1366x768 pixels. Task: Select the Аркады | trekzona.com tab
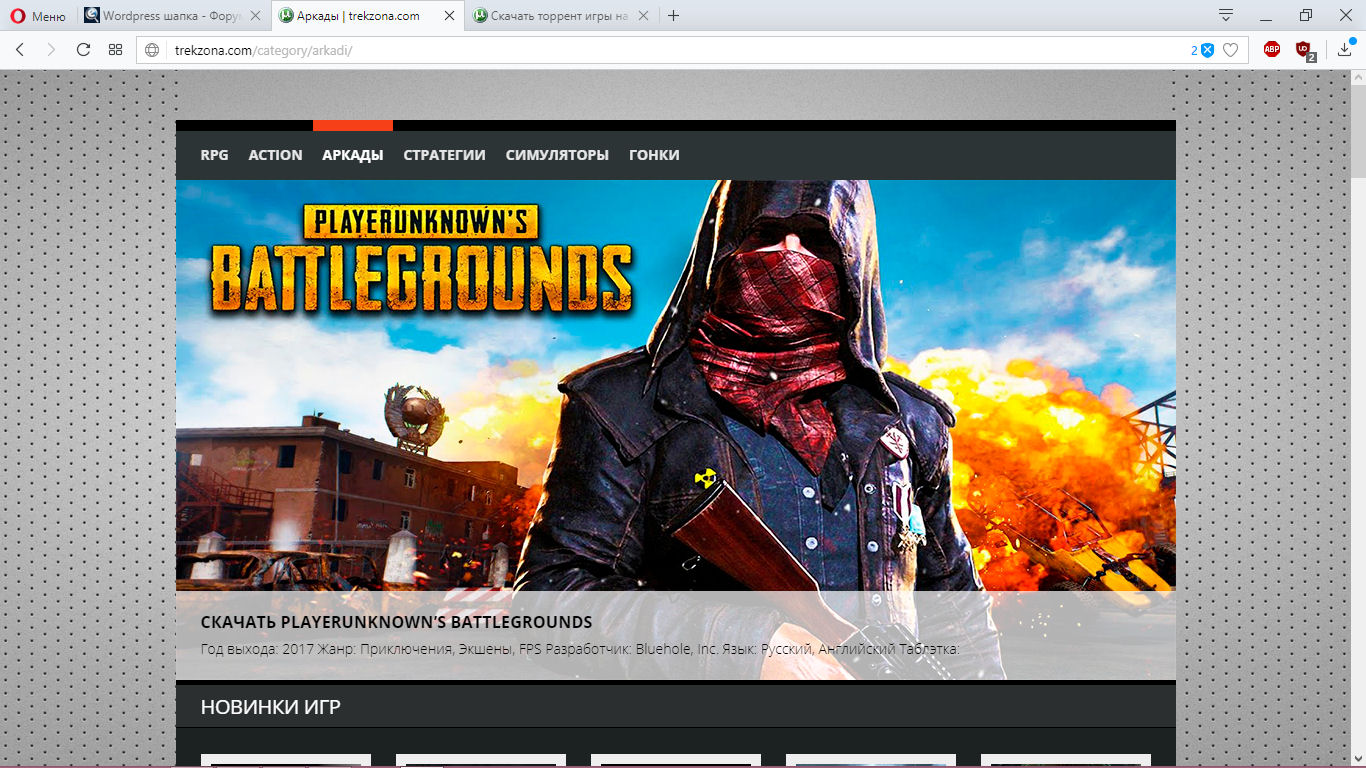[366, 16]
